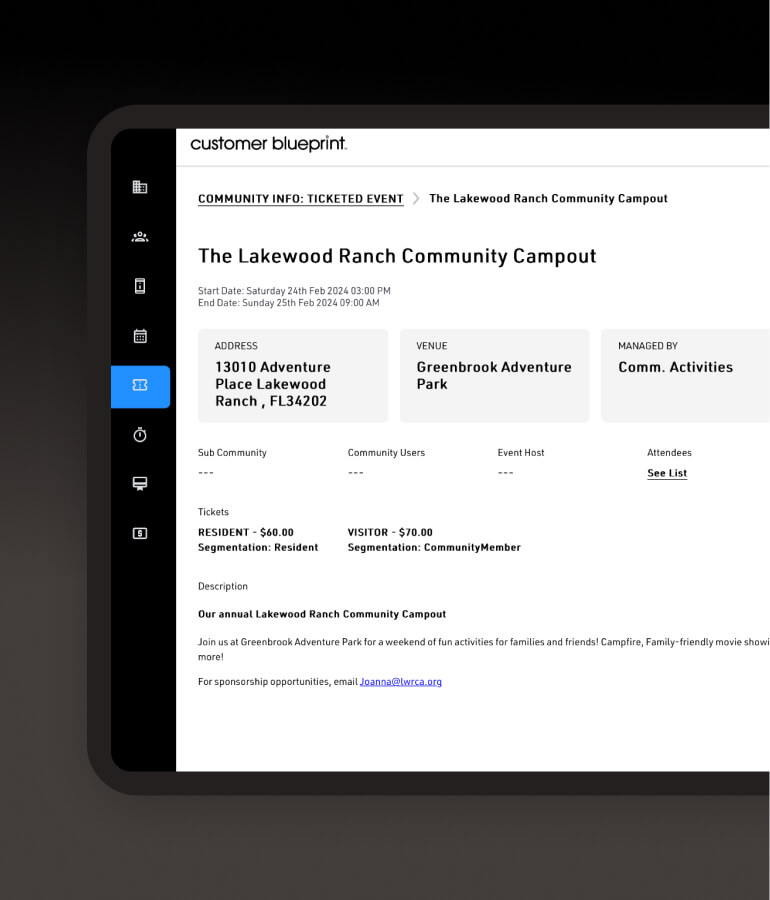Click Segmentation: Resident text
The width and height of the screenshot is (770, 900).
[258, 548]
